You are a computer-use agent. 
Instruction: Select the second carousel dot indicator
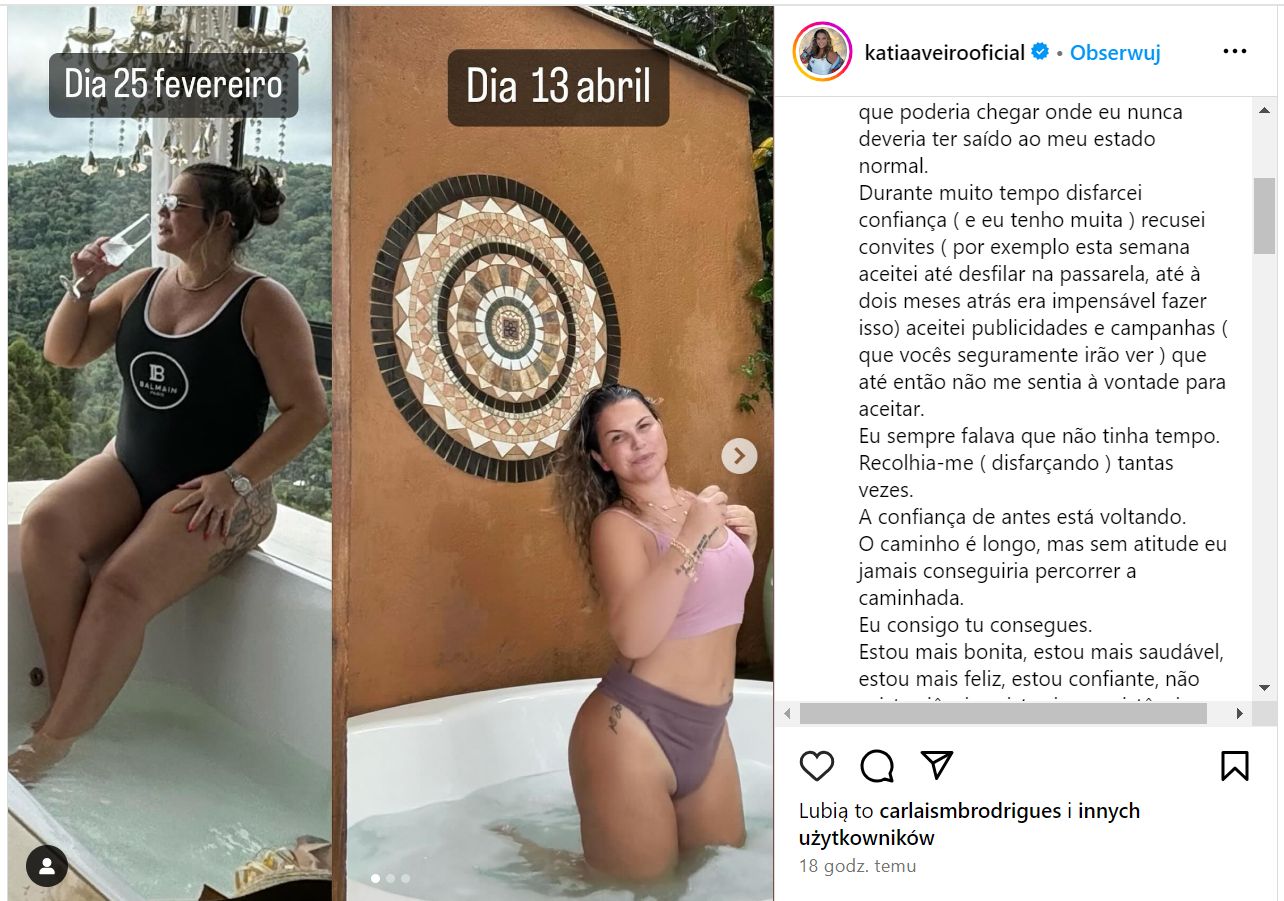[x=390, y=878]
